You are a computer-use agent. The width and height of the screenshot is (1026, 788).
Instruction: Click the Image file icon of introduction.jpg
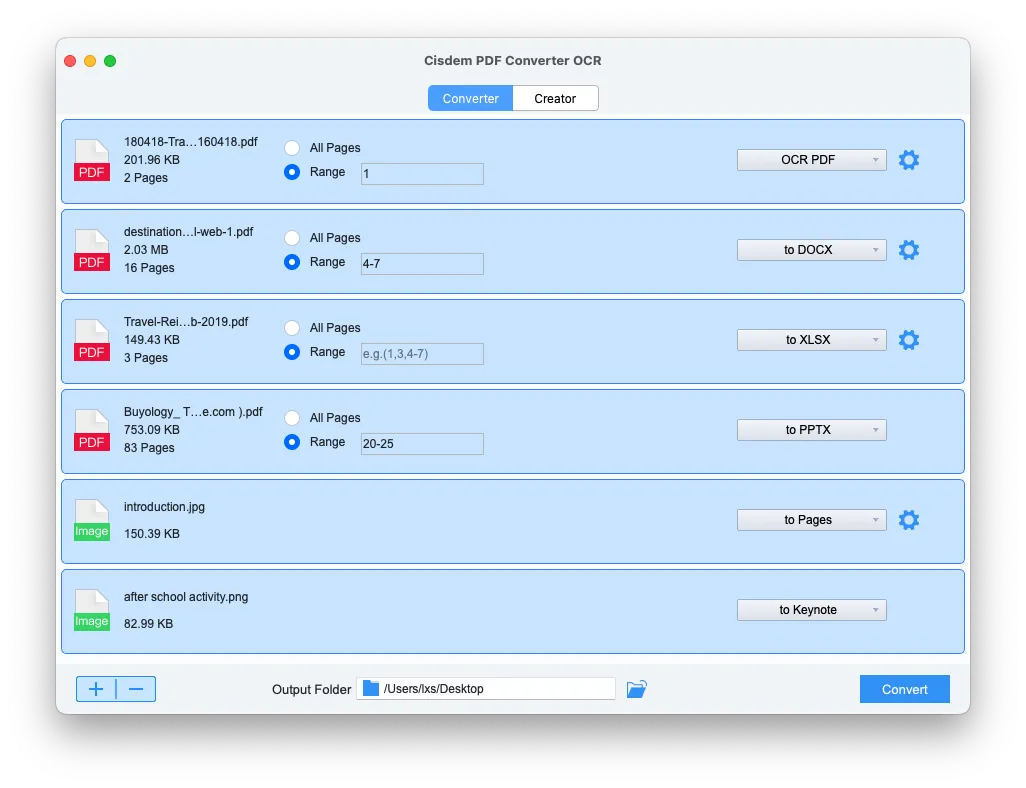(x=92, y=520)
